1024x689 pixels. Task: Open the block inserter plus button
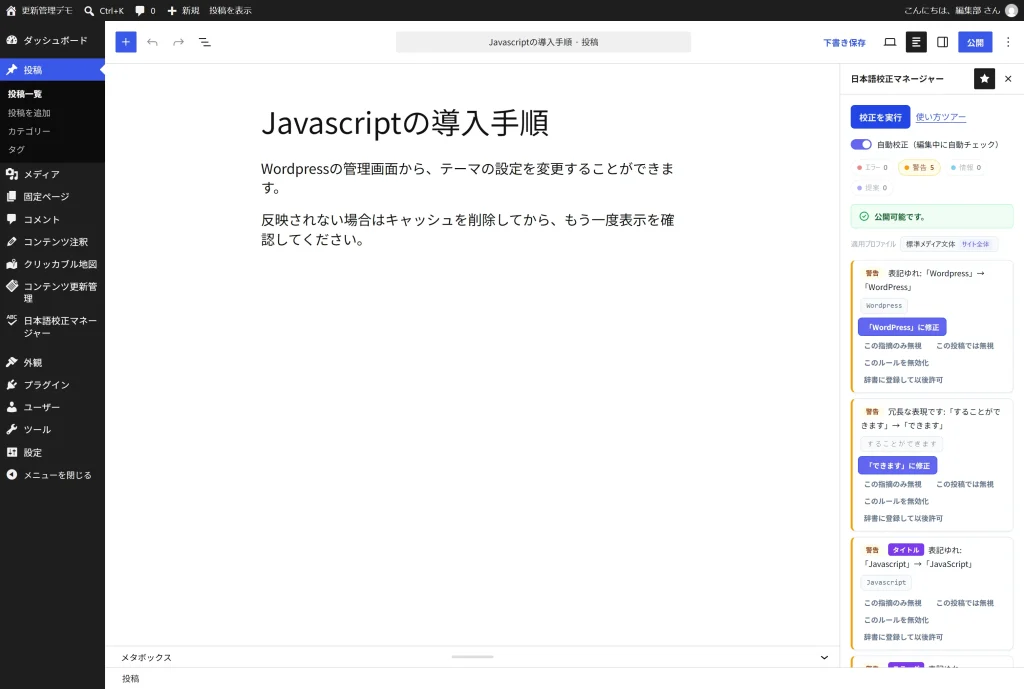(x=126, y=42)
